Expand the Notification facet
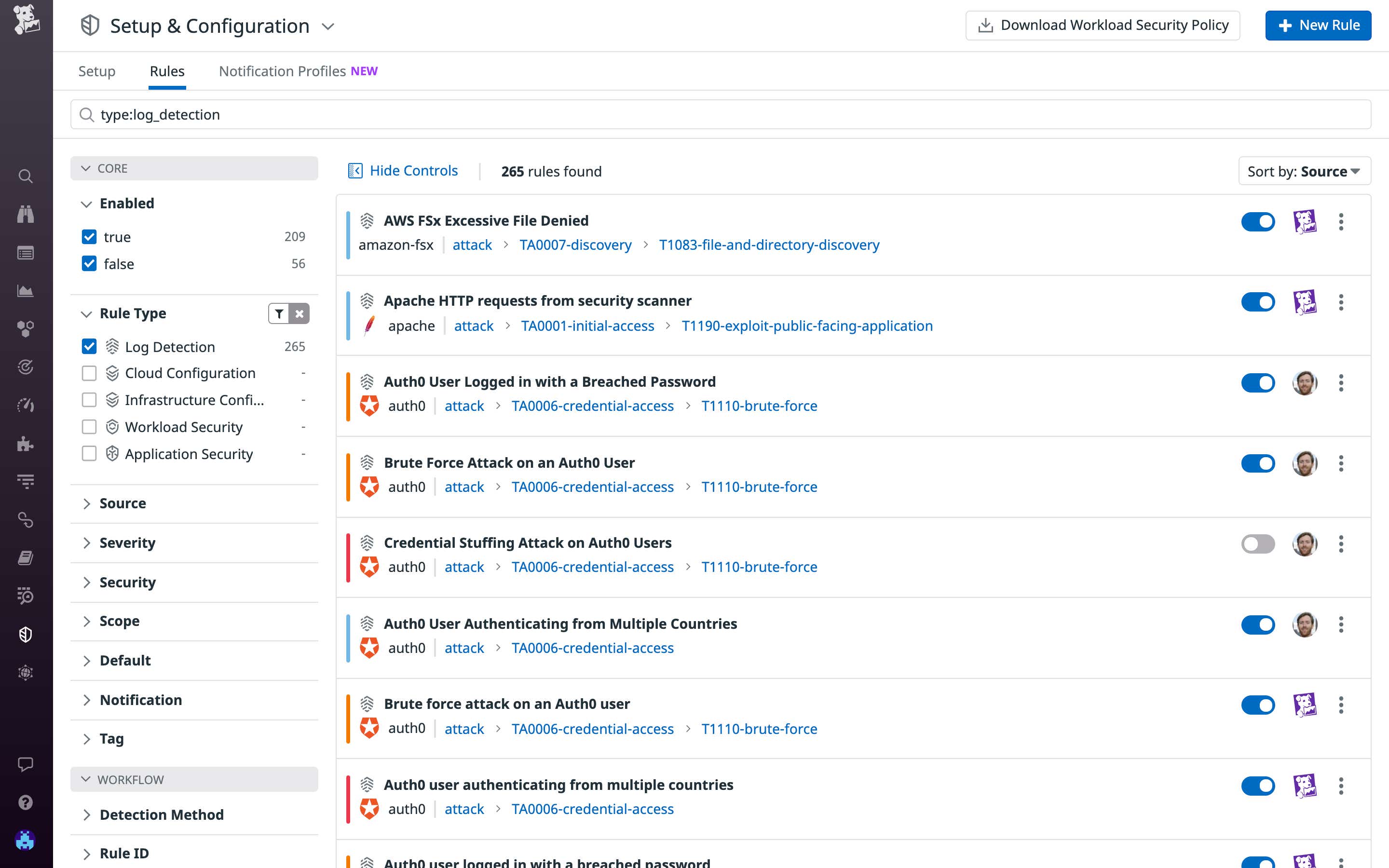 click(x=86, y=700)
